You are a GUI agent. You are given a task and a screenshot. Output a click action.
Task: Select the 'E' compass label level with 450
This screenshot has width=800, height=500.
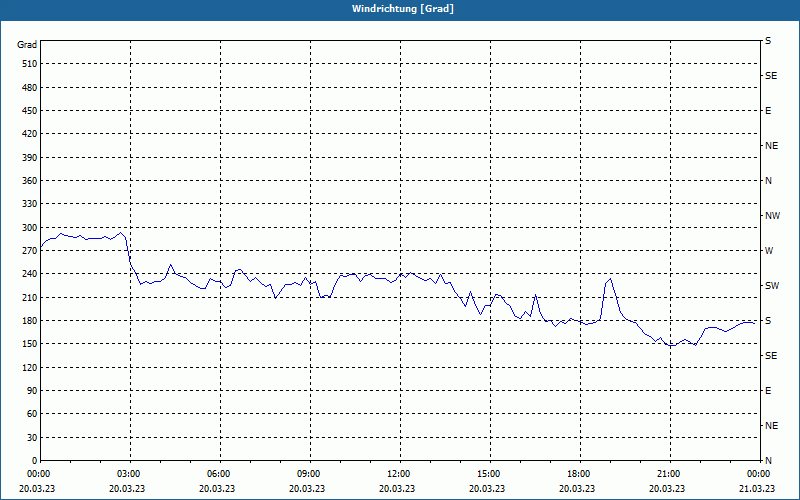[x=768, y=111]
